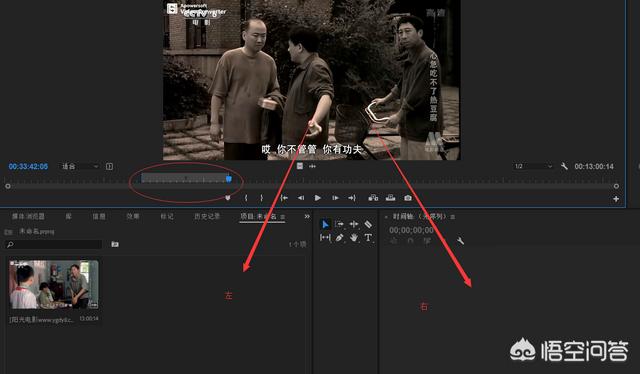The image size is (640, 374).
Task: Select the 时间轴 (无序列) tab
Action: [420, 216]
